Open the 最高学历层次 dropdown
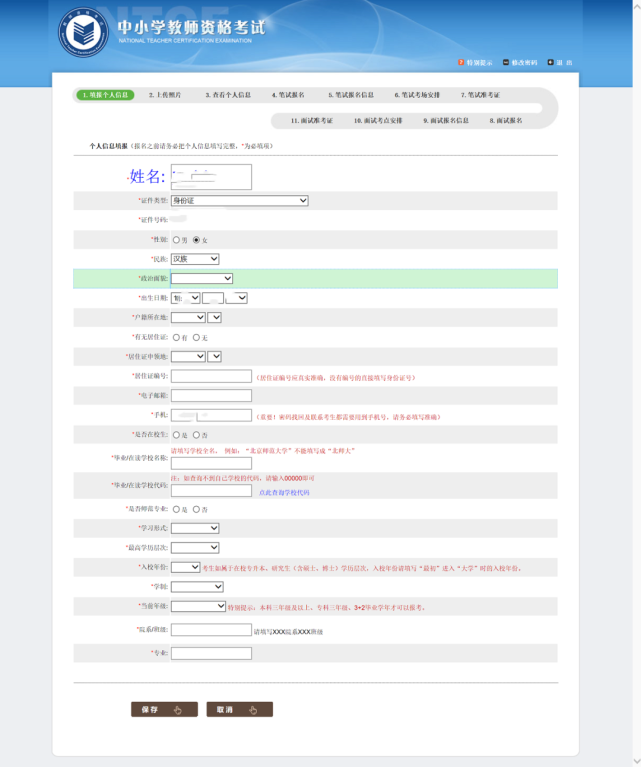 click(195, 548)
